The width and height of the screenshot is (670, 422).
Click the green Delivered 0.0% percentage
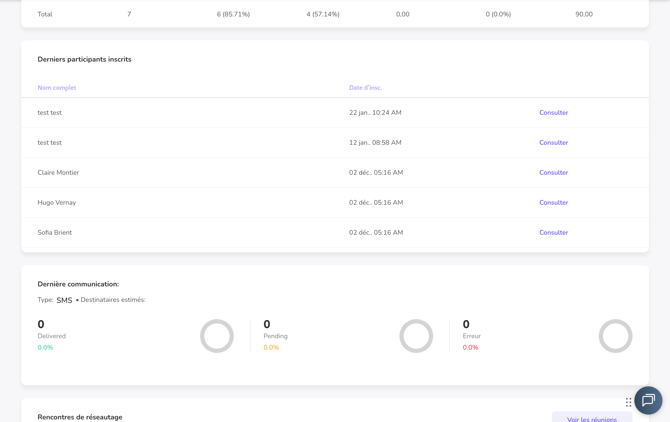coord(45,348)
